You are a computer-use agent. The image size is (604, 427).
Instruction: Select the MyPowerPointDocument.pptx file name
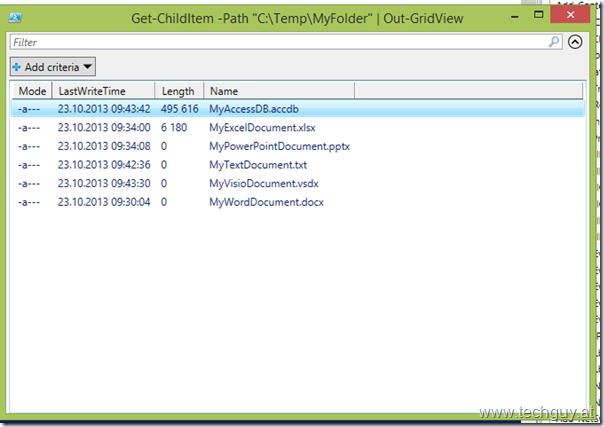(279, 146)
